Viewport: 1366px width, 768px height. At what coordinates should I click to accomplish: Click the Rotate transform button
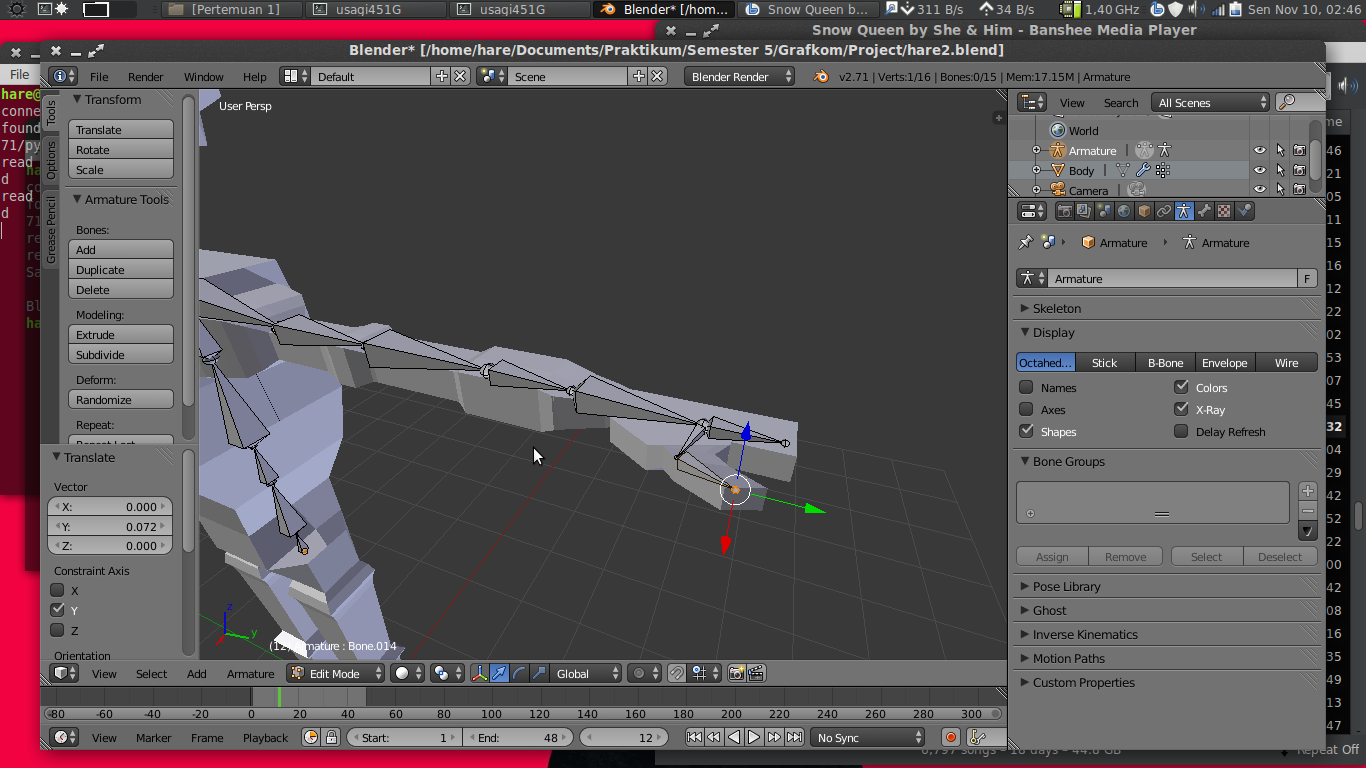[121, 149]
